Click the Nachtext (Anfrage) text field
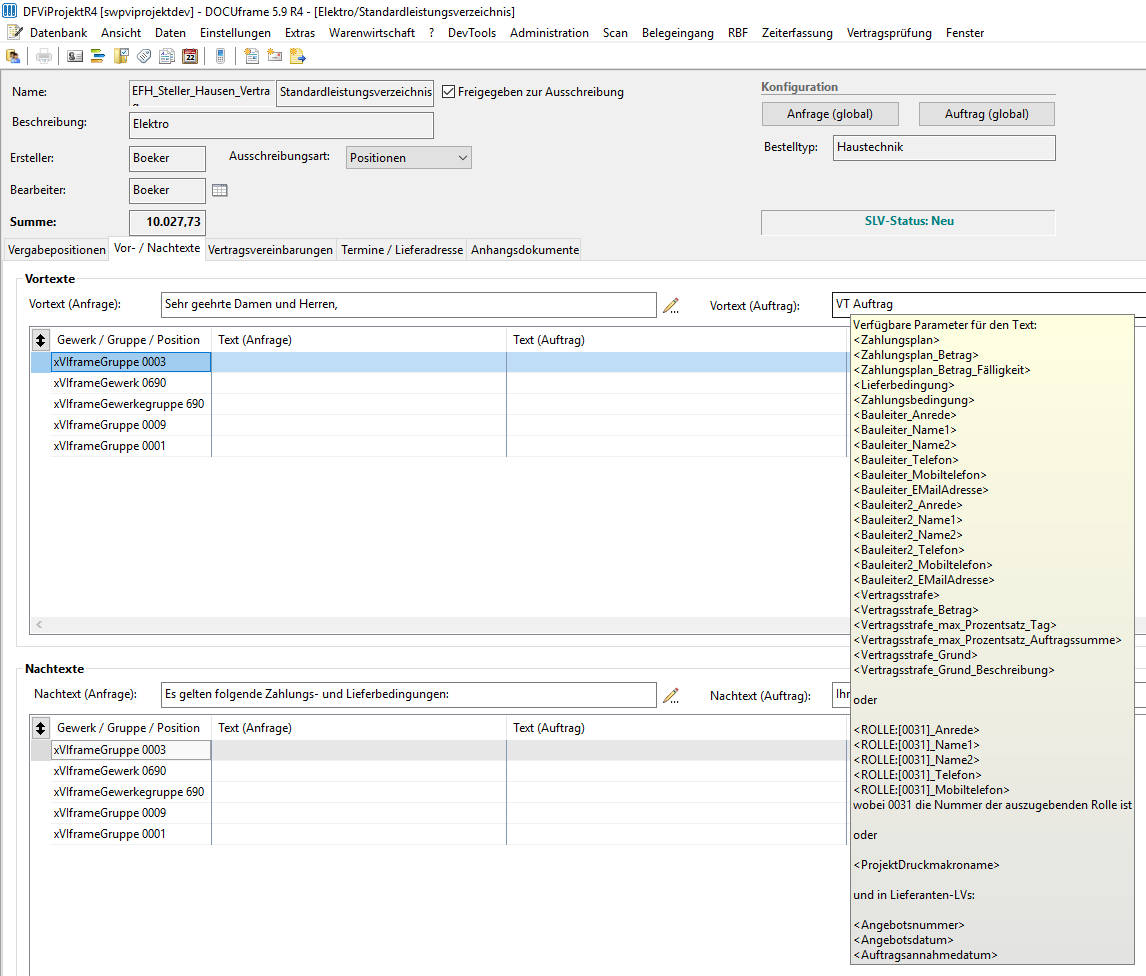 409,695
